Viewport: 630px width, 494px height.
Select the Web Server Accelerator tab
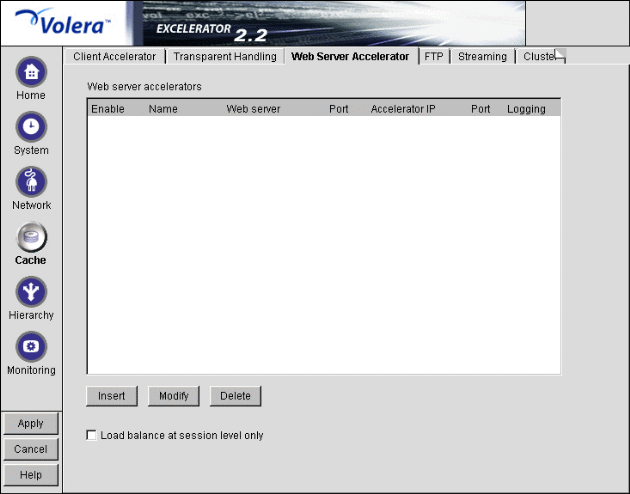350,57
